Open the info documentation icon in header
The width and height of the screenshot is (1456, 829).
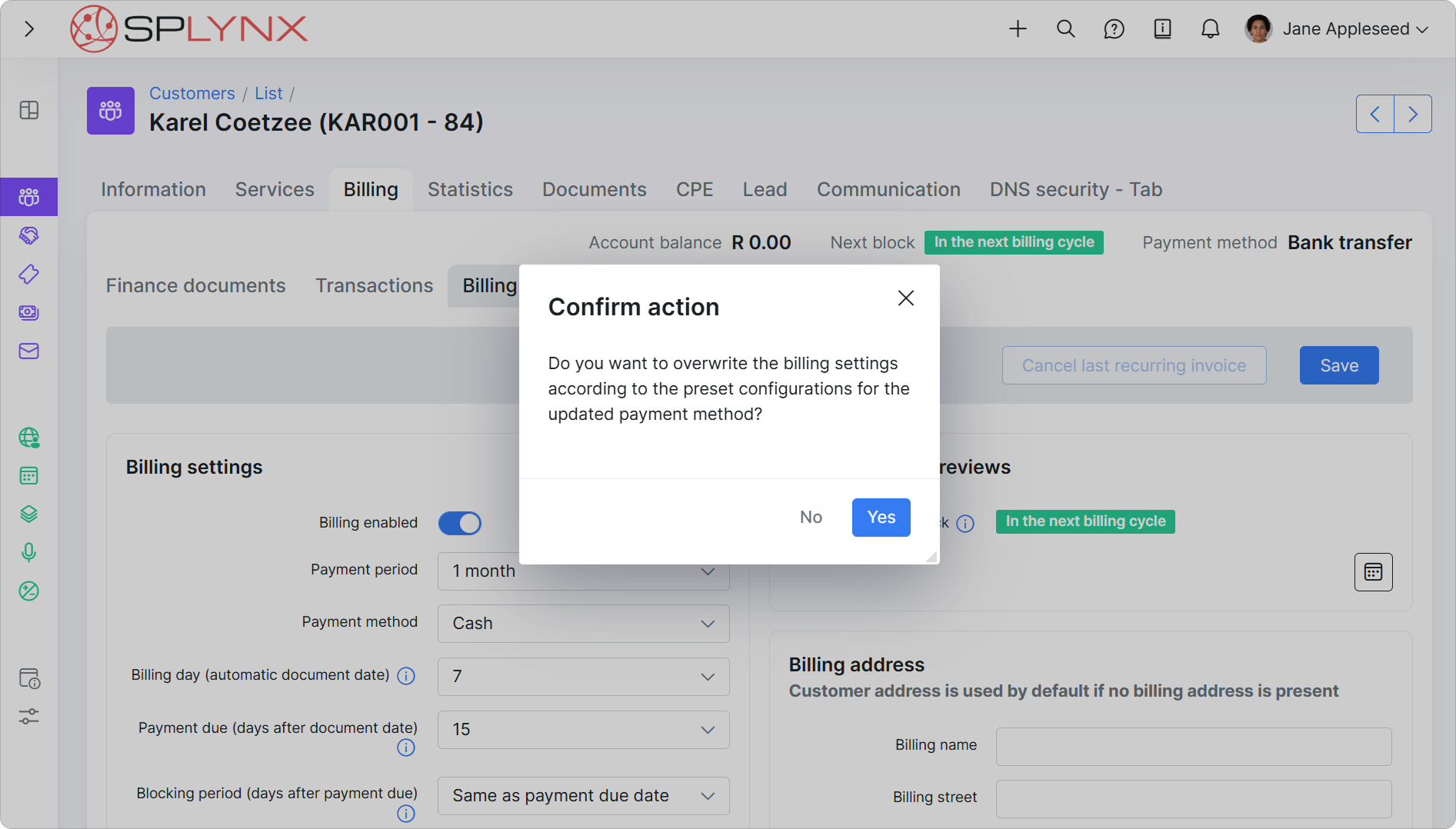pyautogui.click(x=1162, y=29)
